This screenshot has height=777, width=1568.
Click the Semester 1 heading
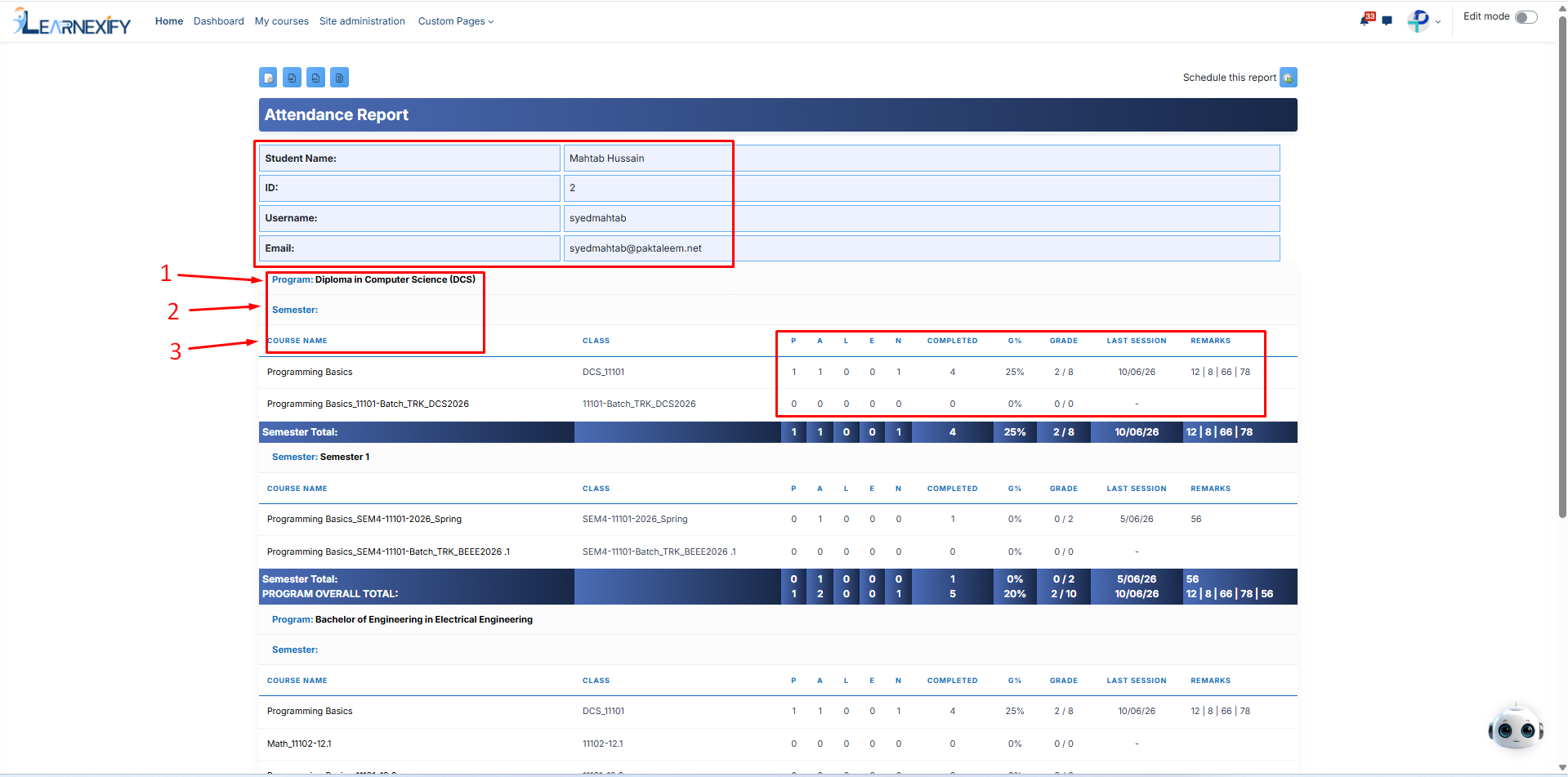(x=345, y=457)
